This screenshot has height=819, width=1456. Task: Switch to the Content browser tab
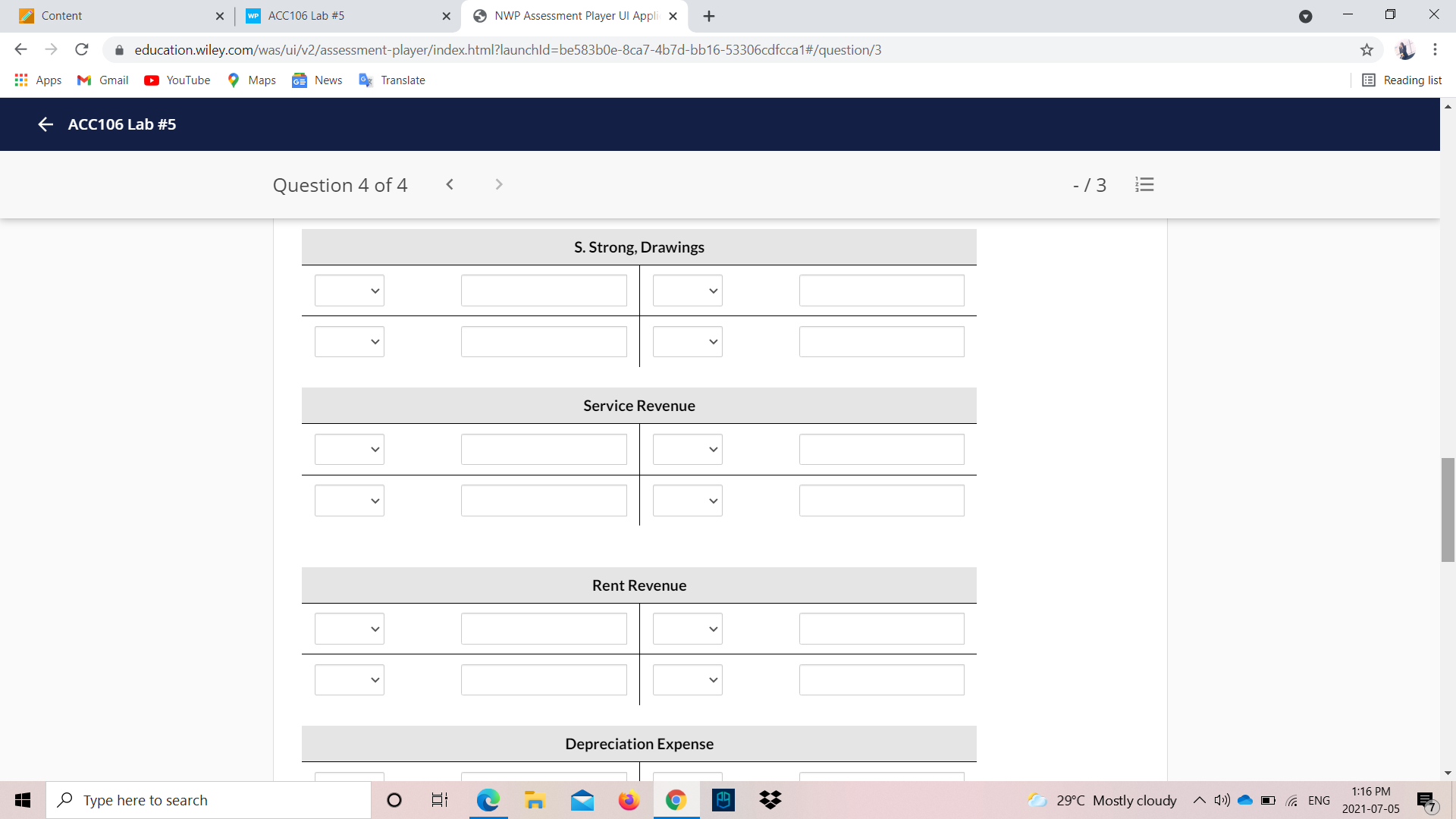(x=61, y=16)
